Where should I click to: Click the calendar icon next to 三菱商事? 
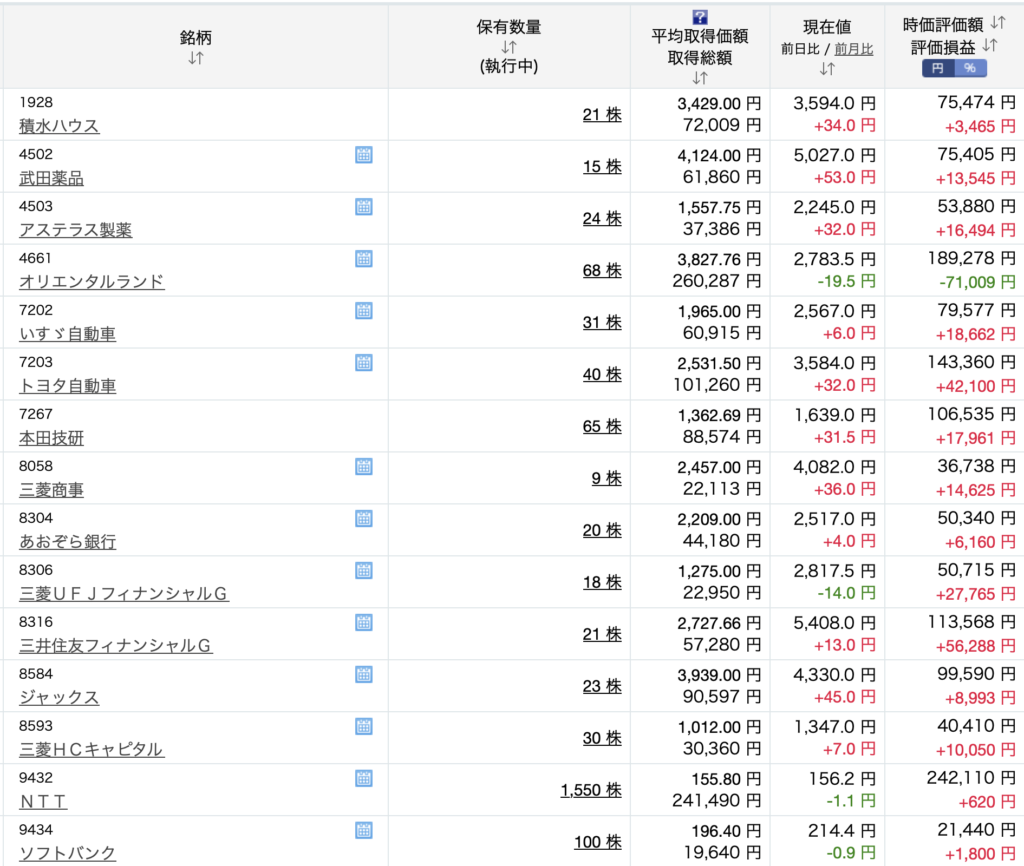(364, 467)
